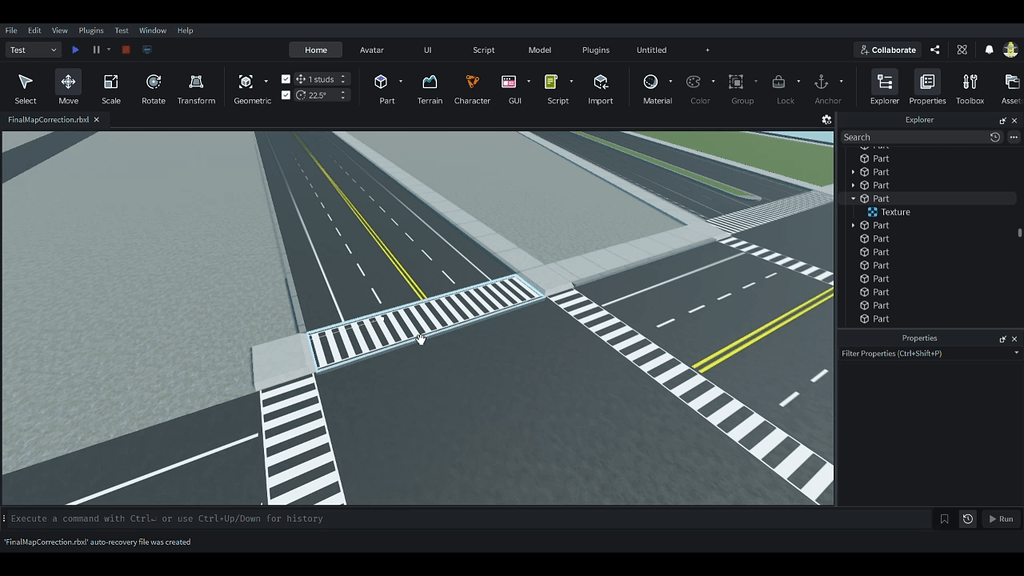The image size is (1024, 576).
Task: Open the Help menu
Action: [185, 30]
